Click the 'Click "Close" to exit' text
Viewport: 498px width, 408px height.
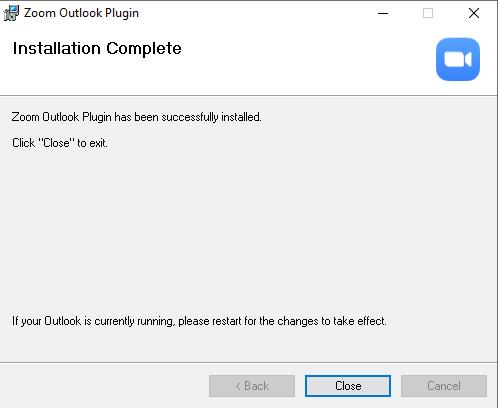coord(60,143)
